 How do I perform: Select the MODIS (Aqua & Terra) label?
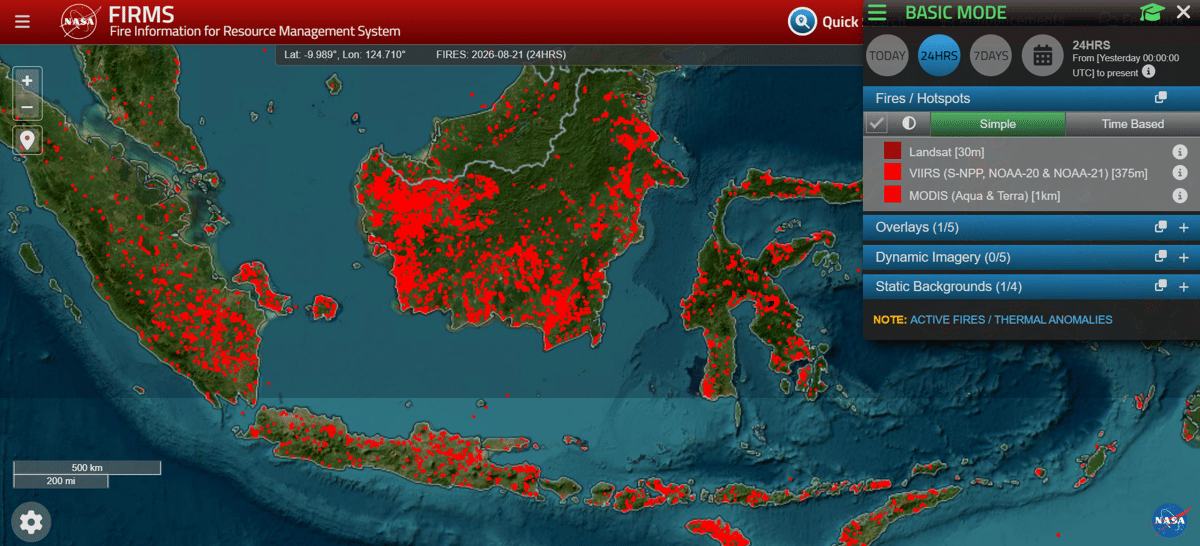(x=985, y=196)
